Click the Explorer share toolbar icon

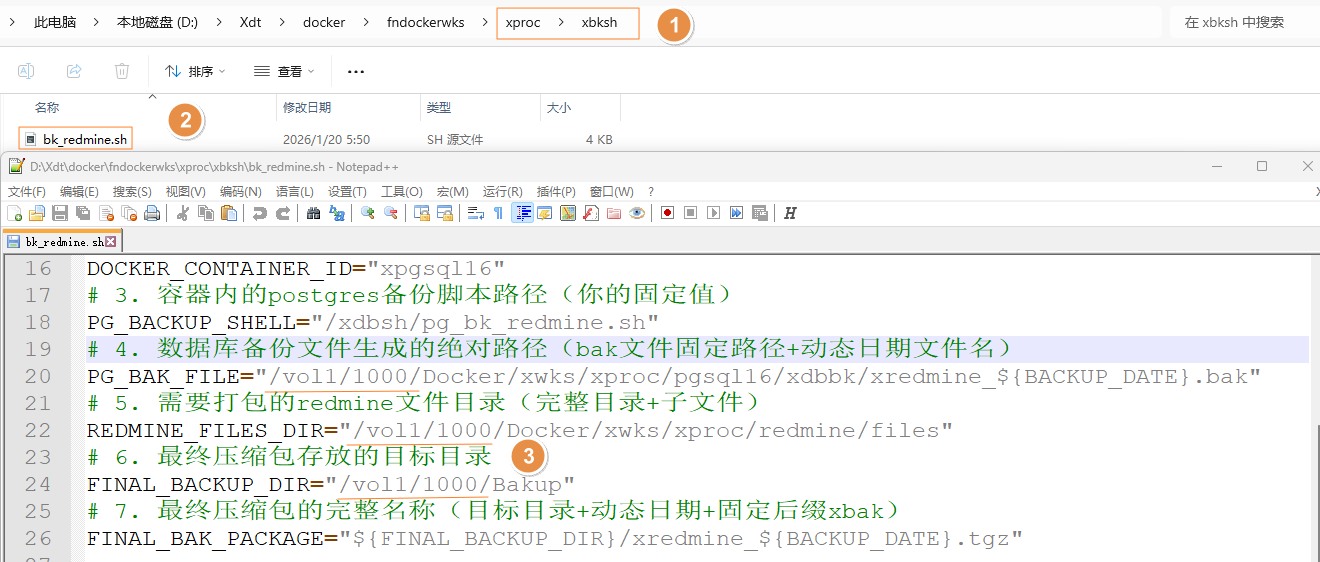[x=74, y=71]
